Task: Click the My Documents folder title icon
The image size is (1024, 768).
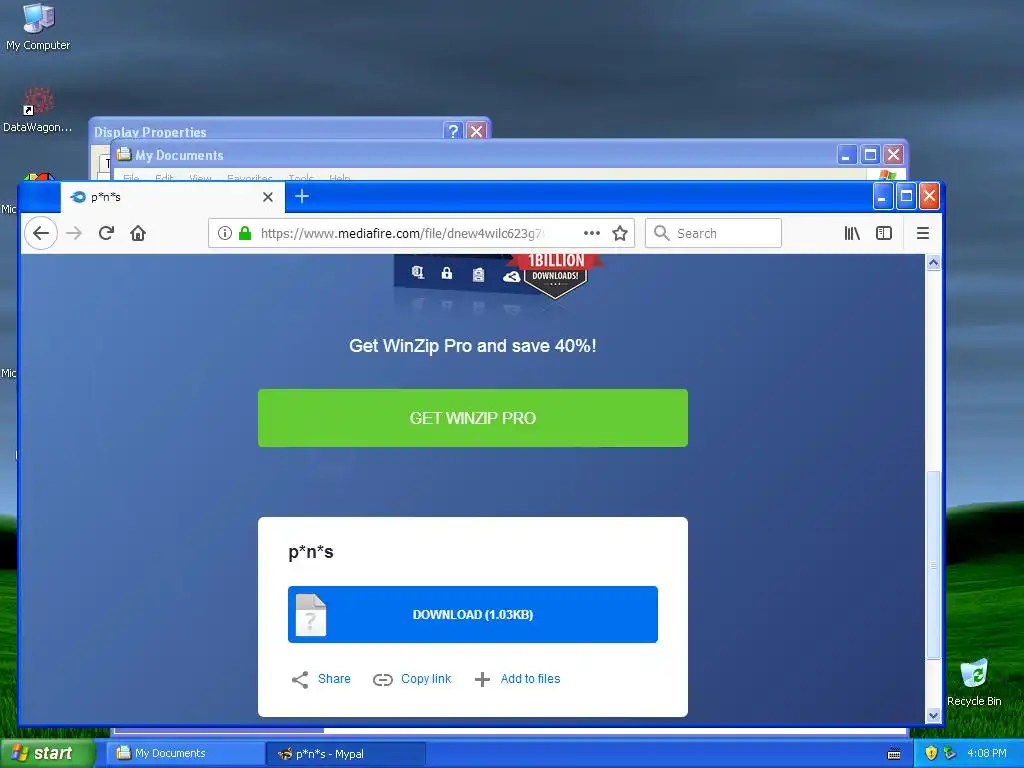Action: pos(123,154)
